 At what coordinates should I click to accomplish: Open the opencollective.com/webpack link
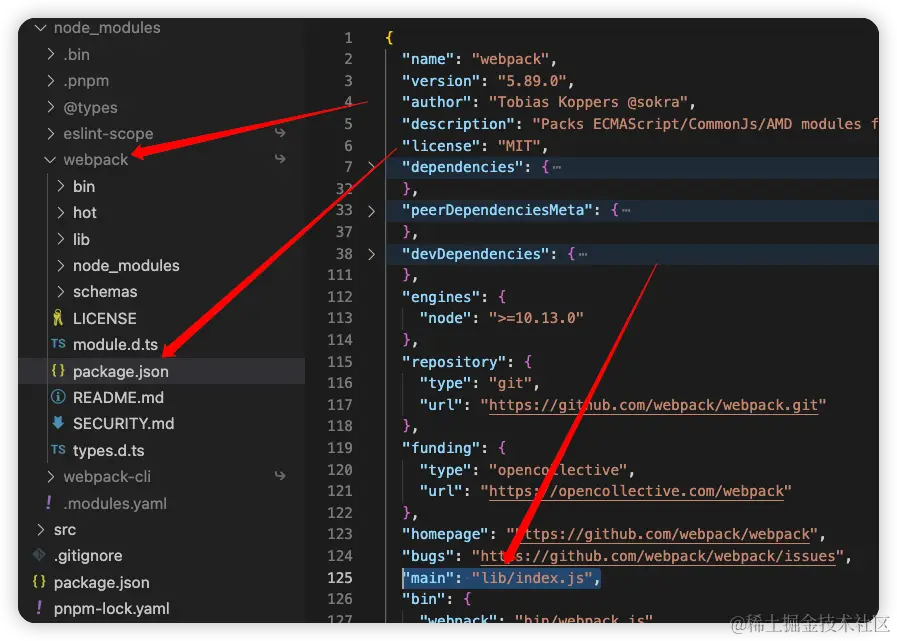coord(636,491)
